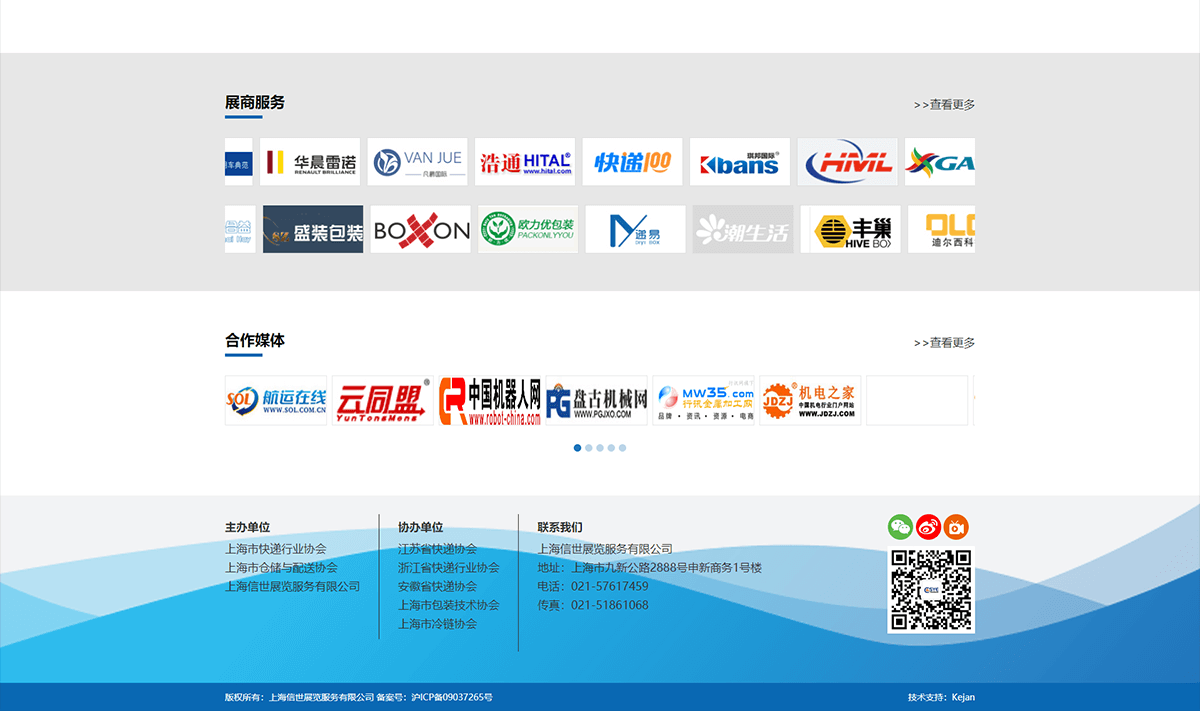Click the QR code image

click(x=931, y=590)
